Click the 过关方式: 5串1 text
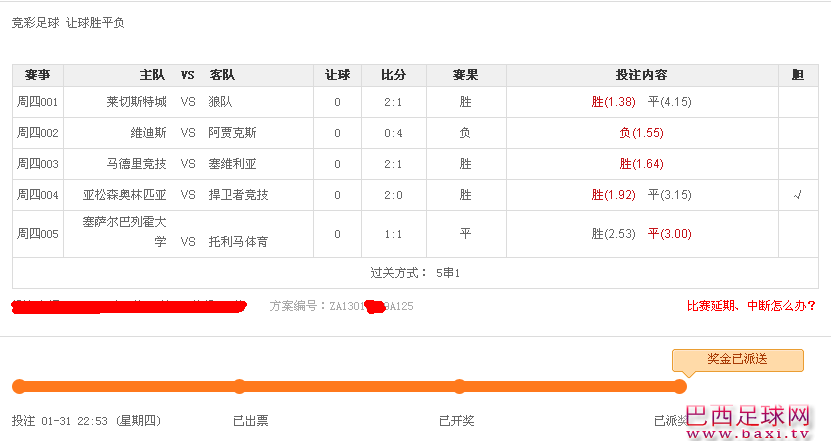This screenshot has width=831, height=446. click(x=415, y=273)
